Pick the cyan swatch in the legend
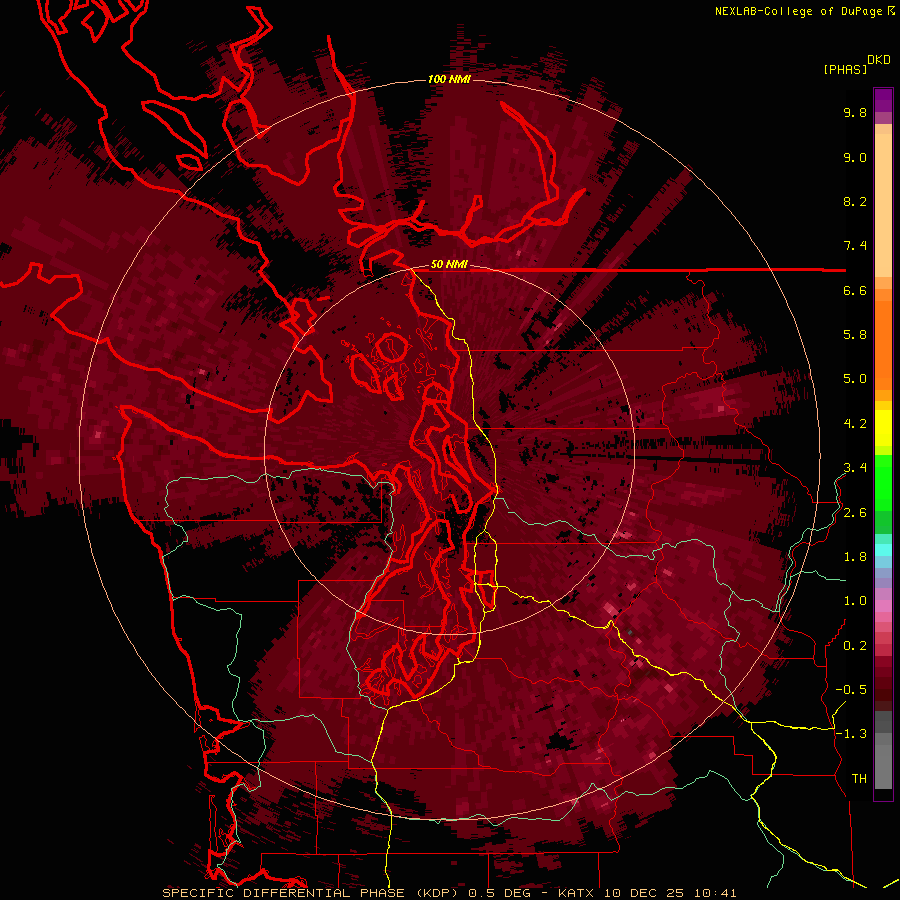Screen dimensions: 900x900 pyautogui.click(x=883, y=550)
